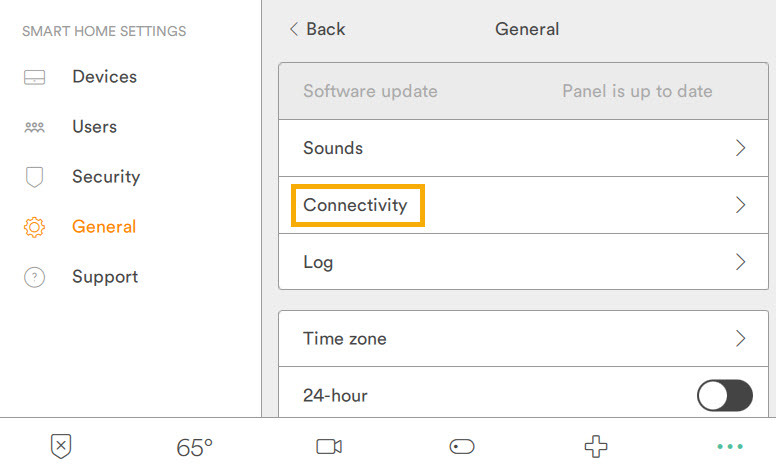Viewport: 776px width, 475px height.
Task: Click the Support question mark icon
Action: point(35,278)
